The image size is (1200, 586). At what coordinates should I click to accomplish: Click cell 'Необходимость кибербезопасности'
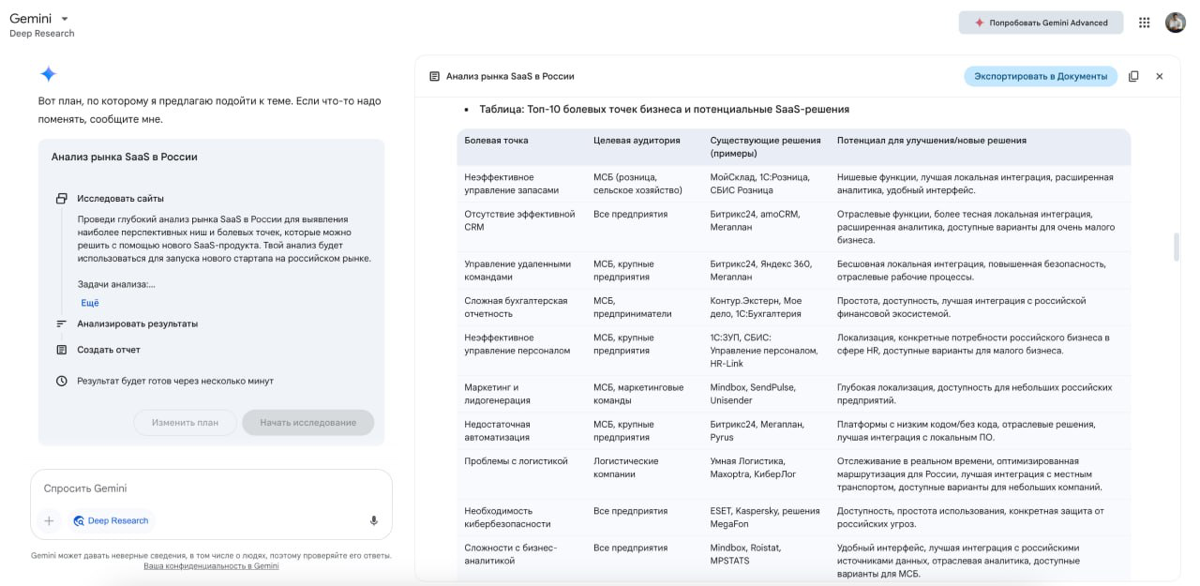(x=507, y=517)
